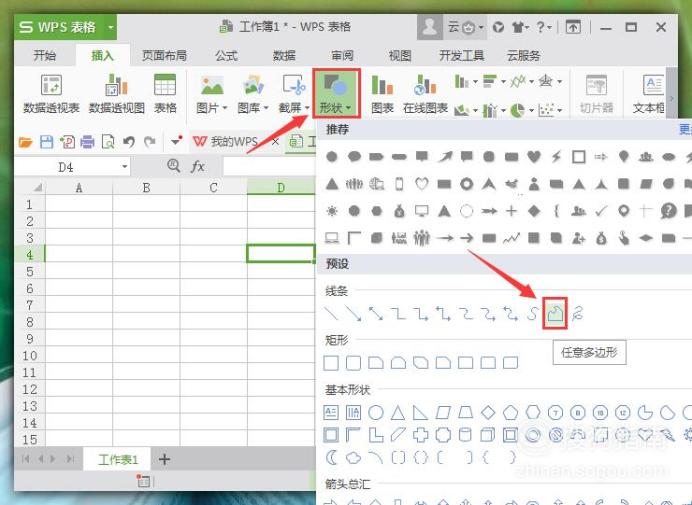The height and width of the screenshot is (505, 692).
Task: Switch to the 页面布局 ribbon tab
Action: (x=164, y=56)
